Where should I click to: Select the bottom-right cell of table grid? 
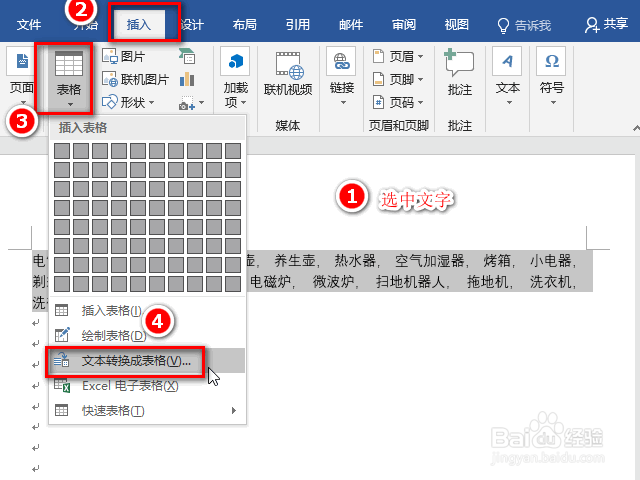pos(233,284)
